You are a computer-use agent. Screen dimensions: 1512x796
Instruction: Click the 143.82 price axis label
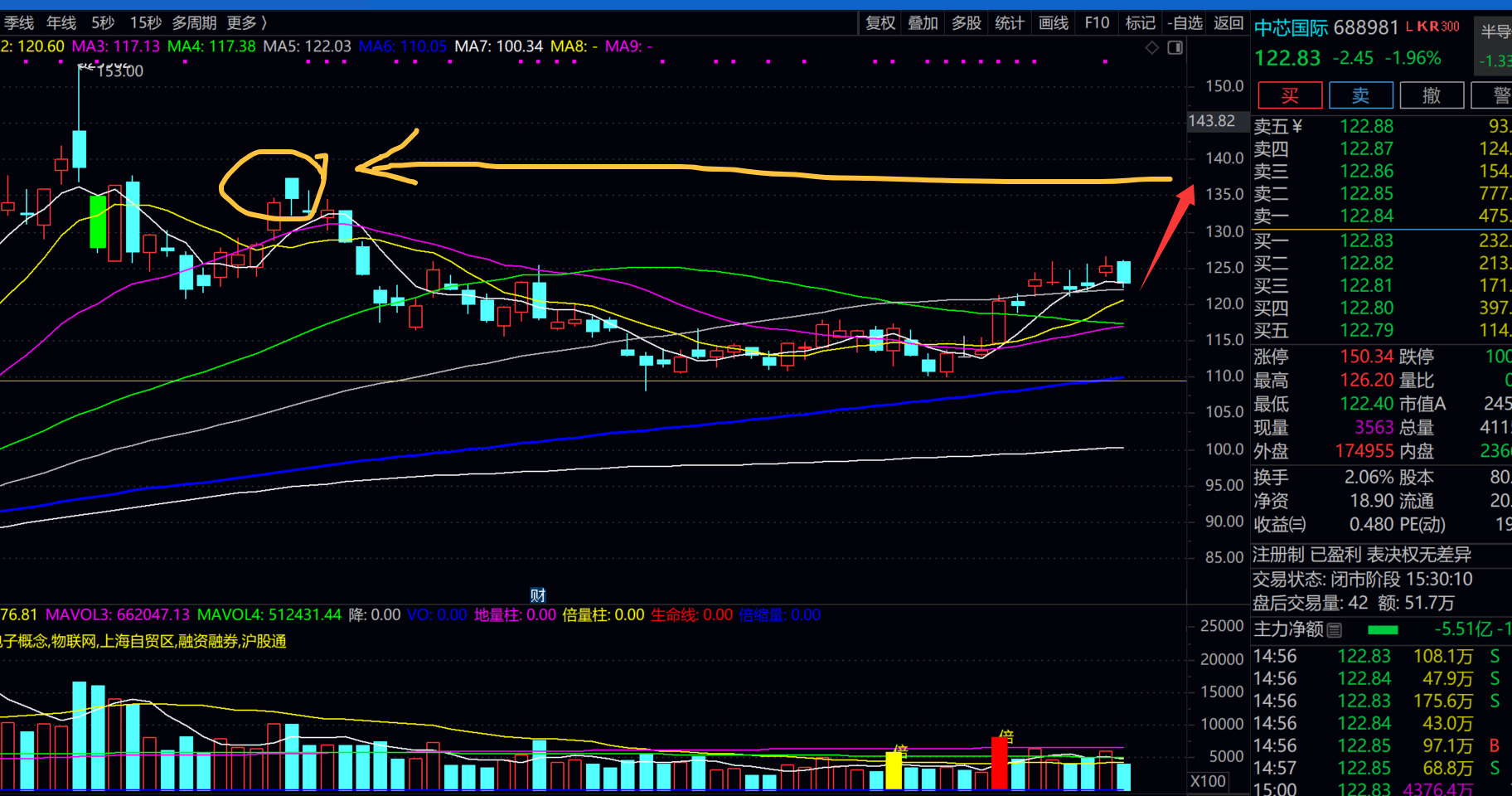point(1212,121)
